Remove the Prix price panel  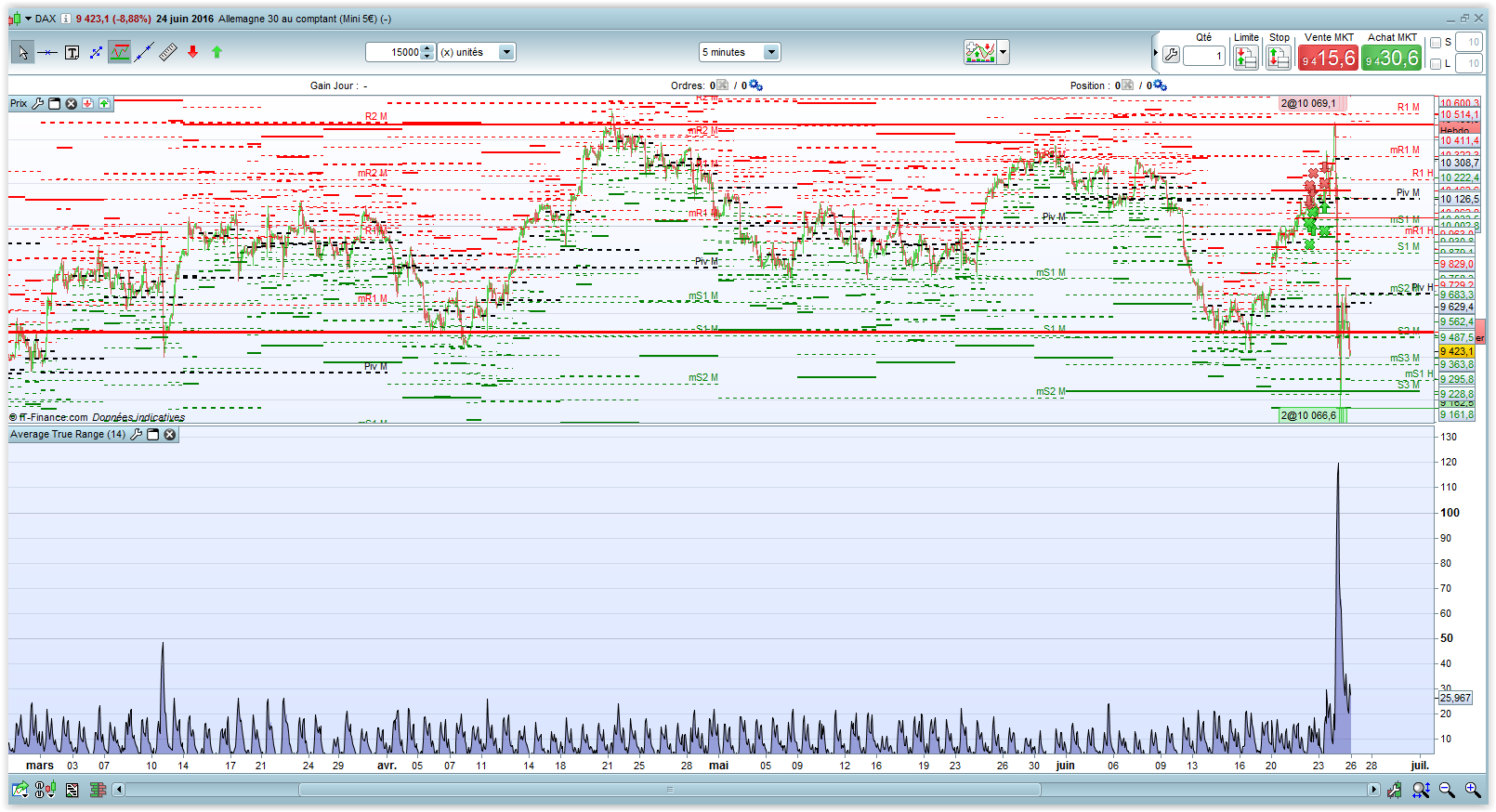71,103
